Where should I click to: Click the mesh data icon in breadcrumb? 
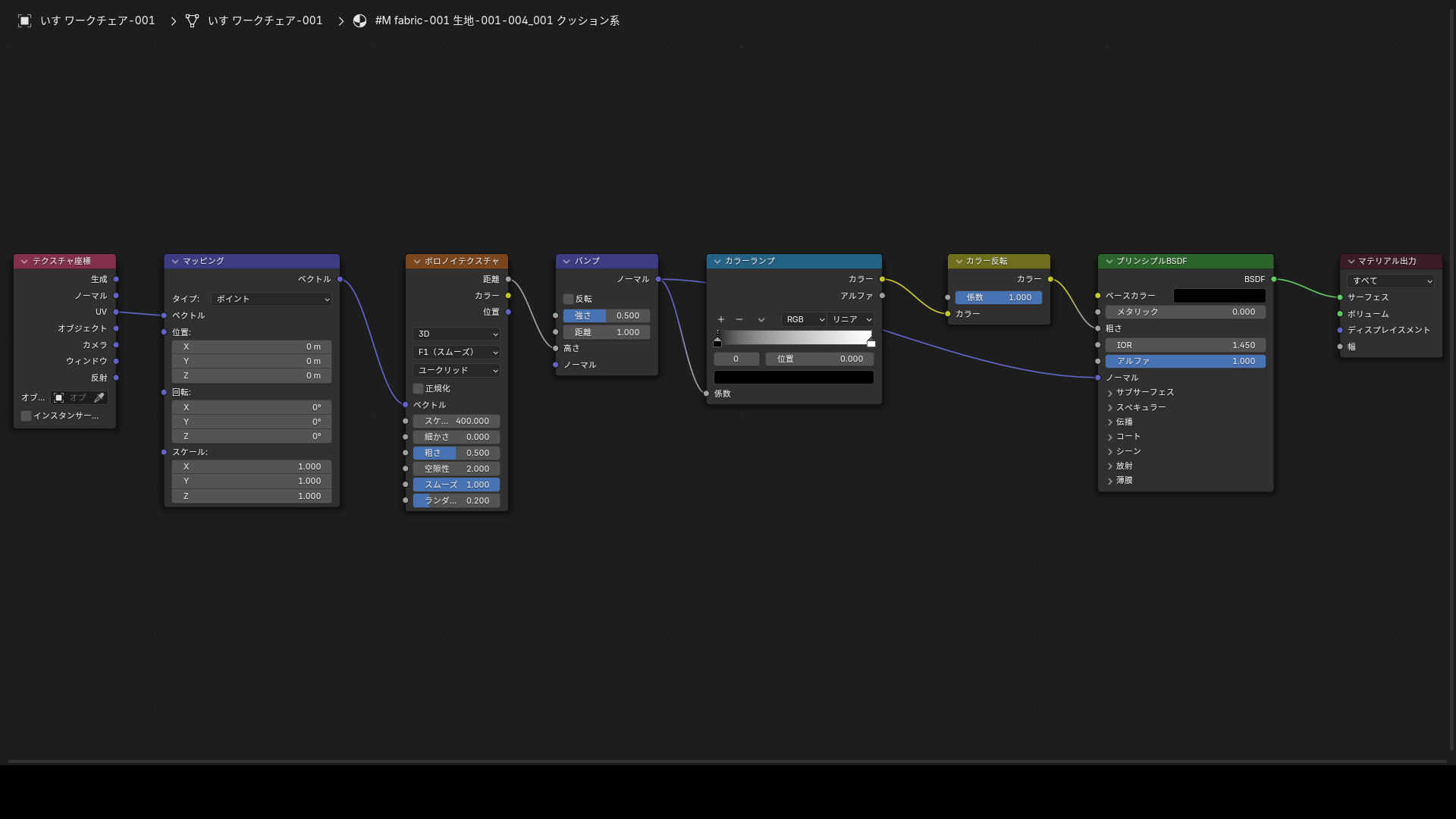[193, 20]
